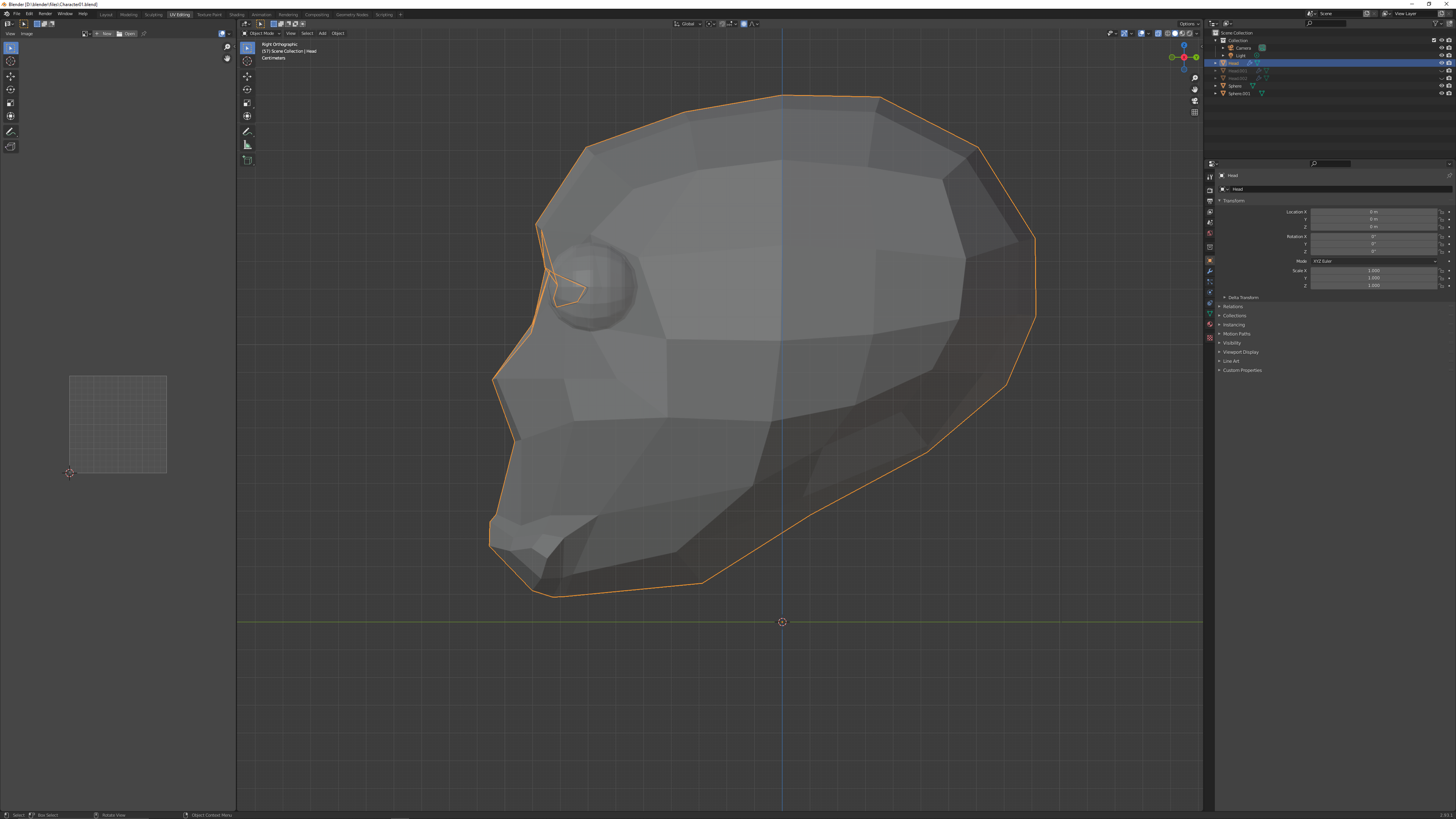Open the Particles properties tab
Viewport: 1456px width, 819px height.
(x=1210, y=282)
